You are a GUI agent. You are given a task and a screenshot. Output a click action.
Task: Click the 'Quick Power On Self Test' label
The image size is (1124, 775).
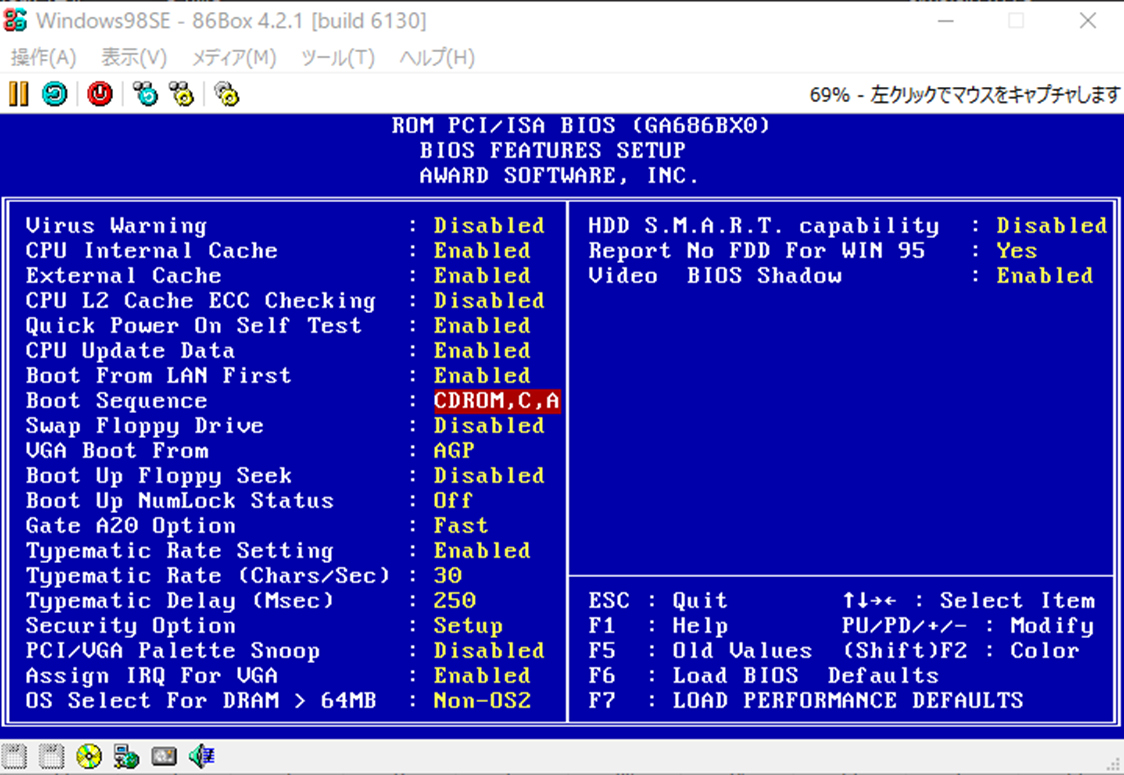194,326
